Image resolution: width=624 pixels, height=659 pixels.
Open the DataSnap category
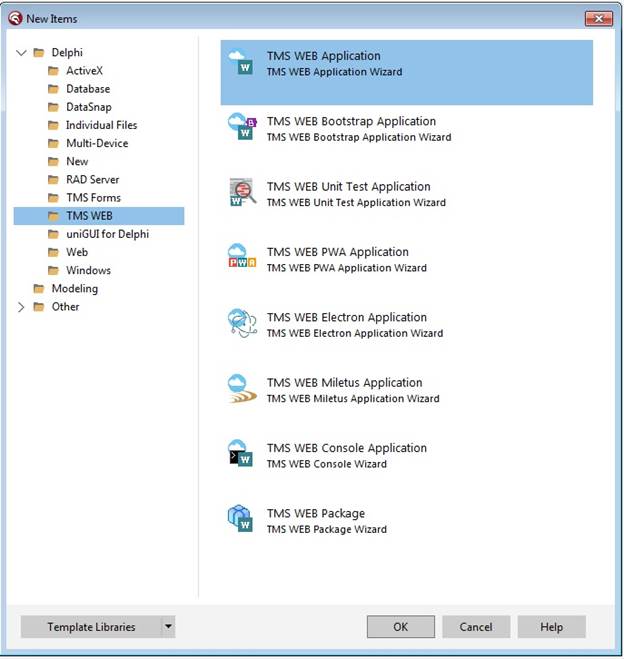tap(88, 107)
